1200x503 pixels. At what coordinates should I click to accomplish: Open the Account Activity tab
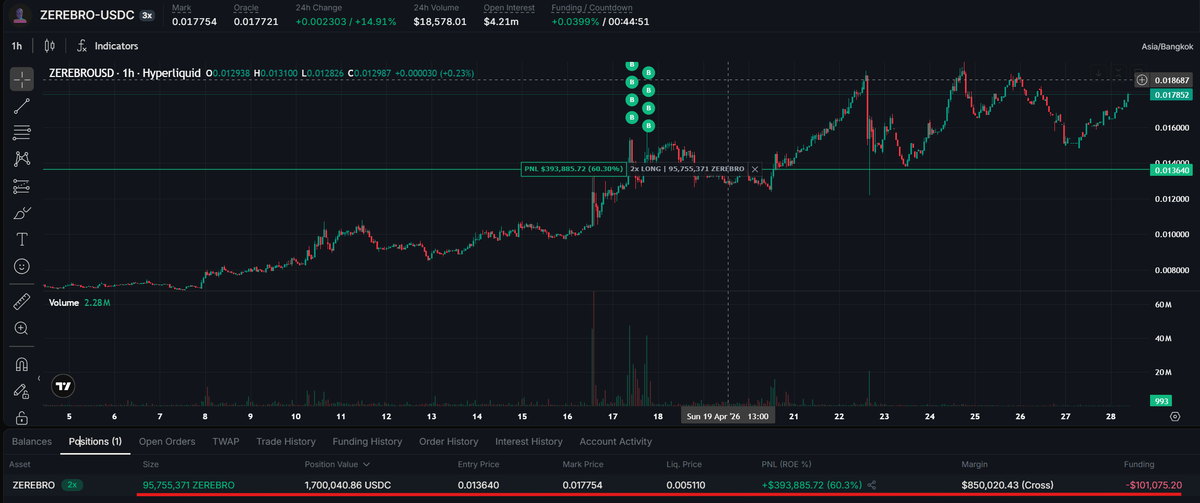pos(615,441)
